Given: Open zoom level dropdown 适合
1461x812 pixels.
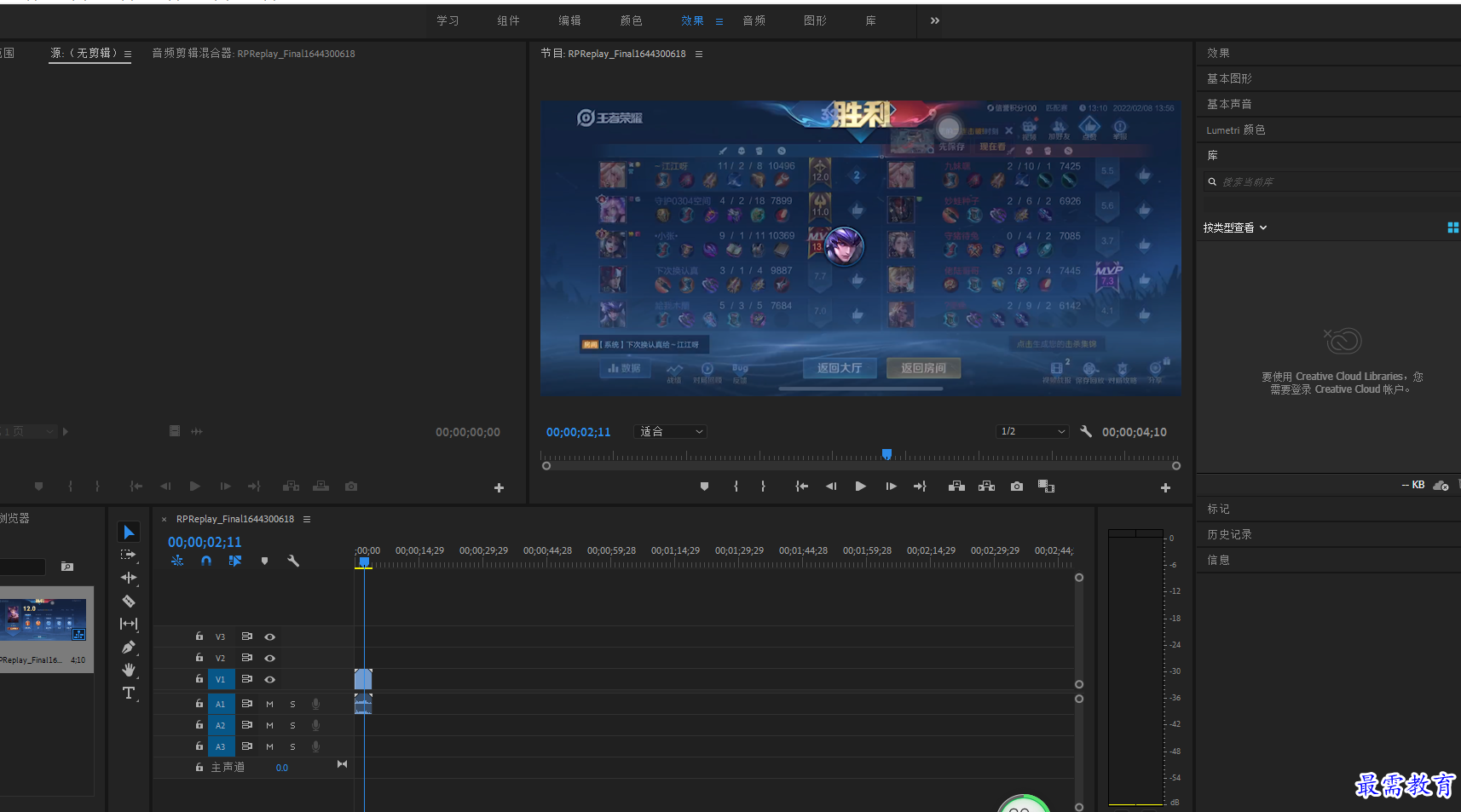Looking at the screenshot, I should 670,431.
